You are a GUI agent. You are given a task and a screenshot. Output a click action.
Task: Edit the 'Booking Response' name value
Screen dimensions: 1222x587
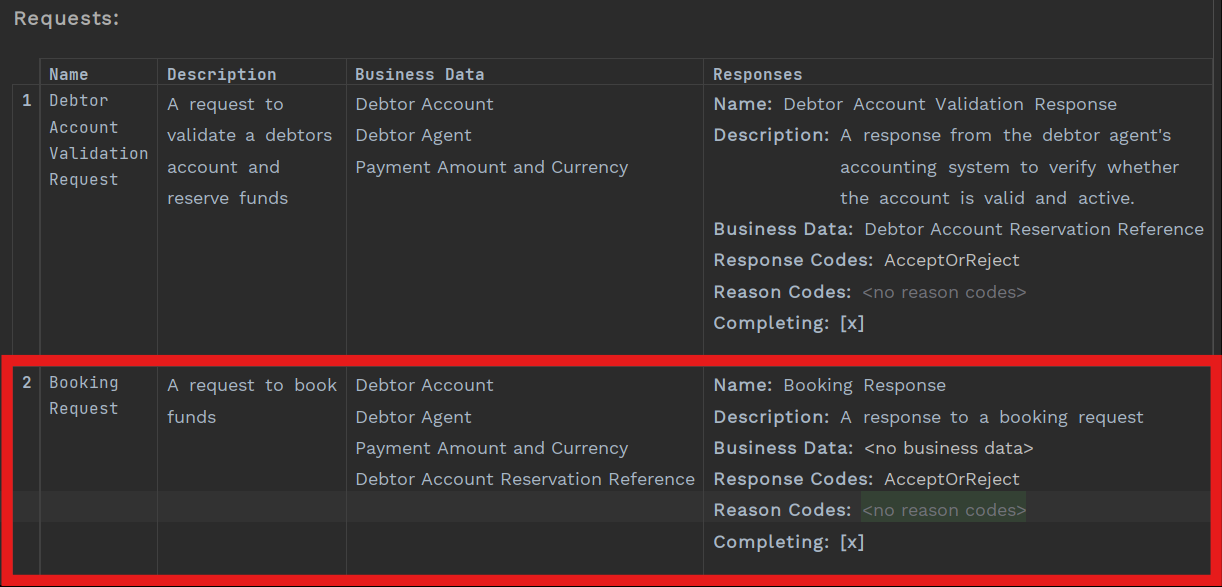tap(864, 385)
